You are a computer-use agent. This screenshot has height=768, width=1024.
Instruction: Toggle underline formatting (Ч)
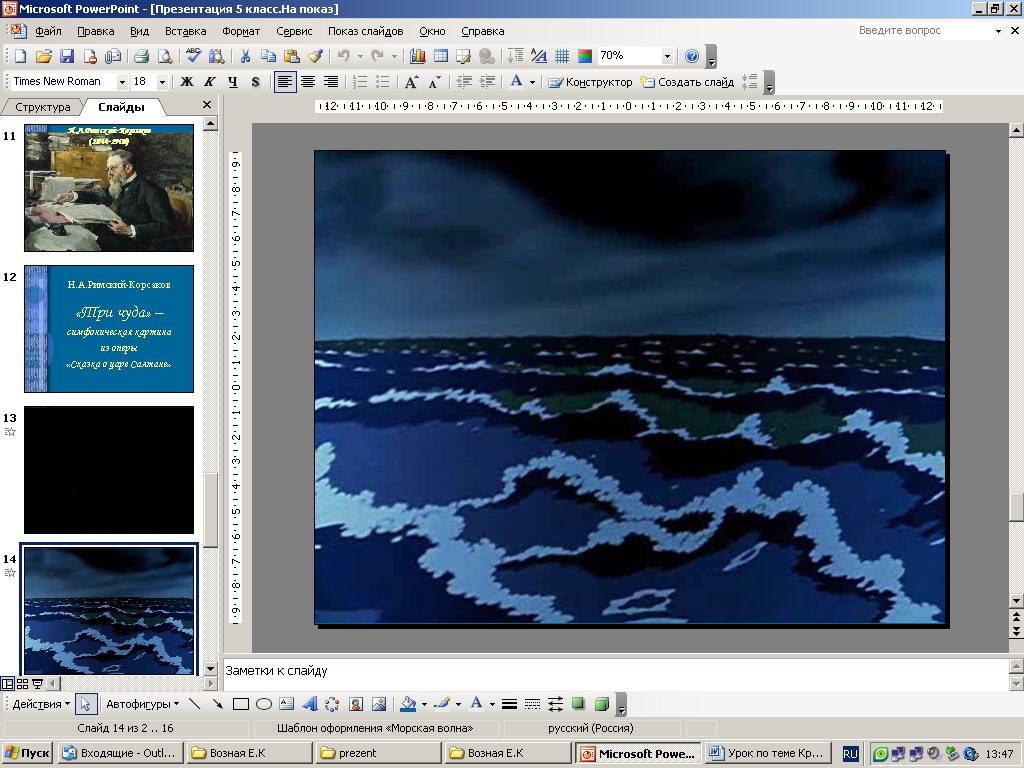click(232, 82)
